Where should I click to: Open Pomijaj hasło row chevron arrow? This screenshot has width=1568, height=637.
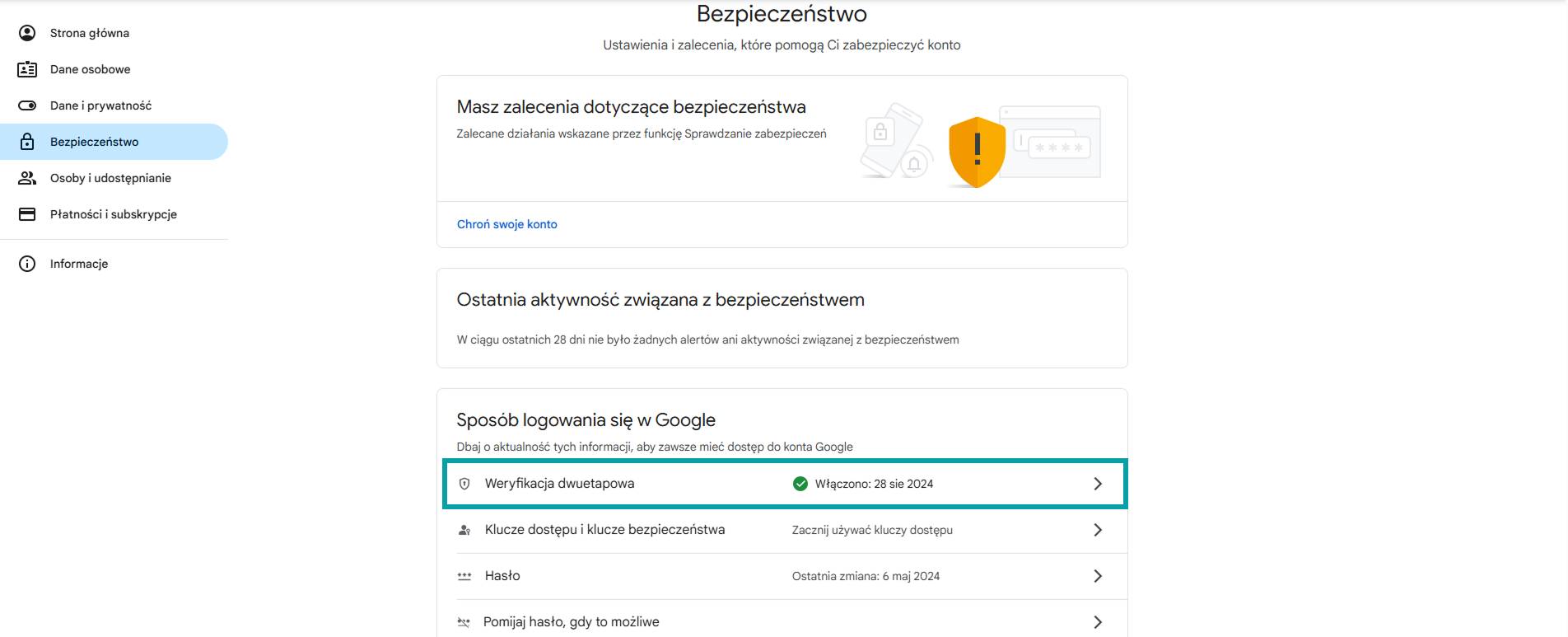(x=1097, y=622)
